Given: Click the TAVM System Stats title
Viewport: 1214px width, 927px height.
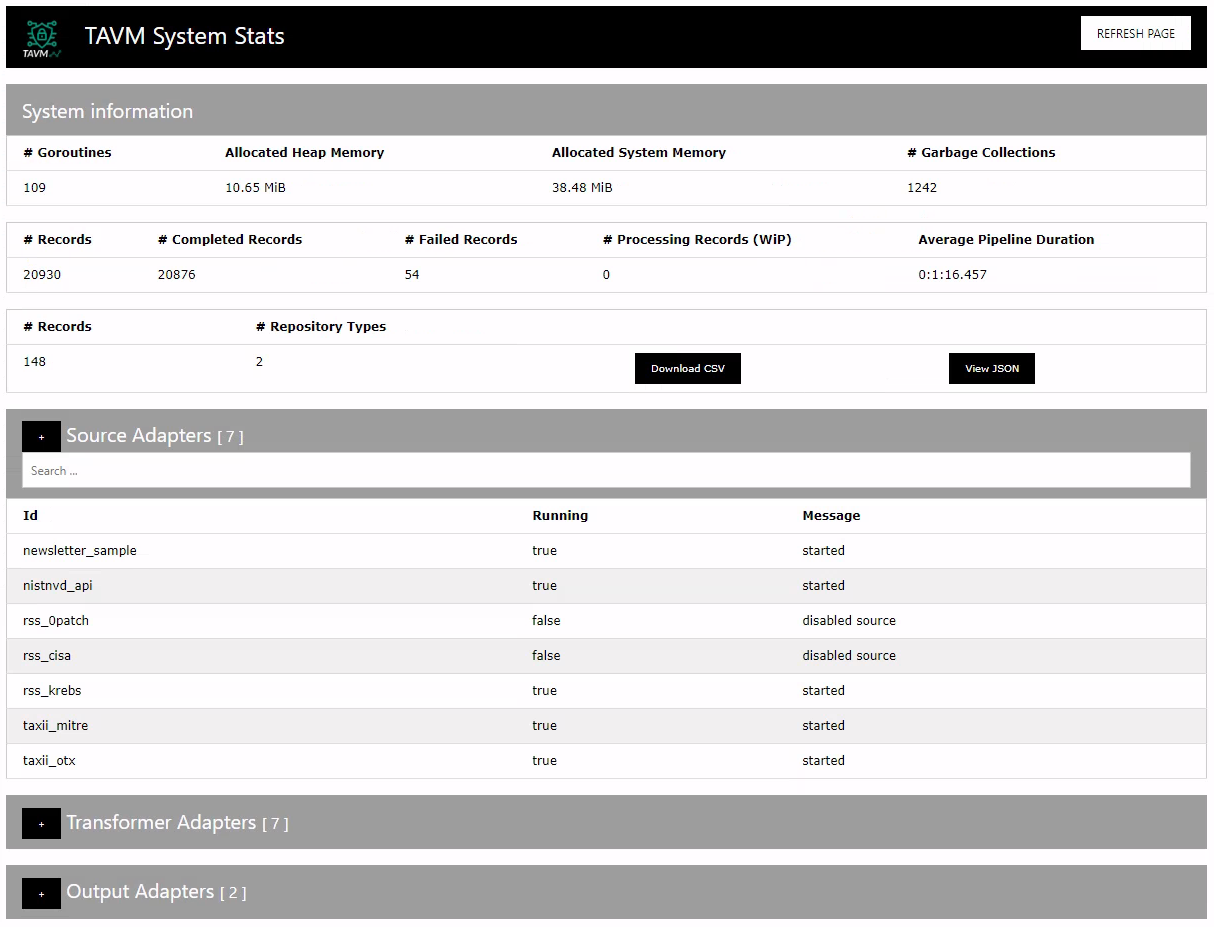Looking at the screenshot, I should (x=185, y=37).
